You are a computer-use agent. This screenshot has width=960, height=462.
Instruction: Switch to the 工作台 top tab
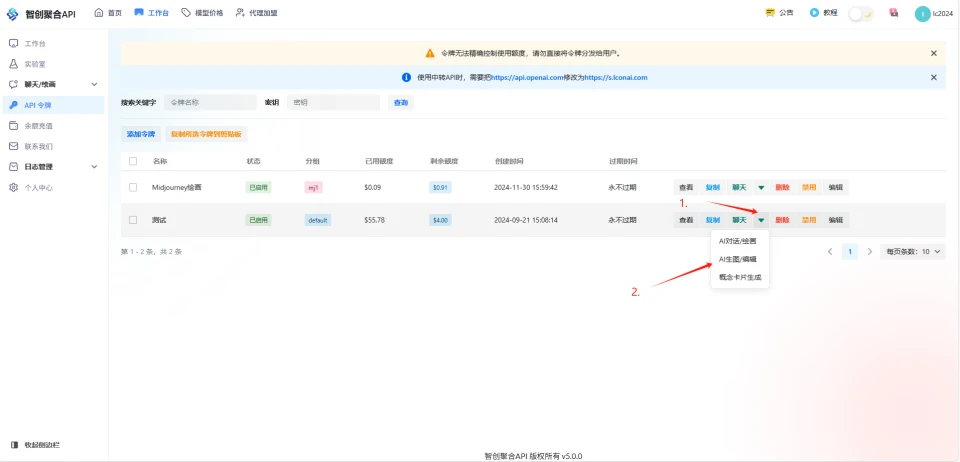151,13
